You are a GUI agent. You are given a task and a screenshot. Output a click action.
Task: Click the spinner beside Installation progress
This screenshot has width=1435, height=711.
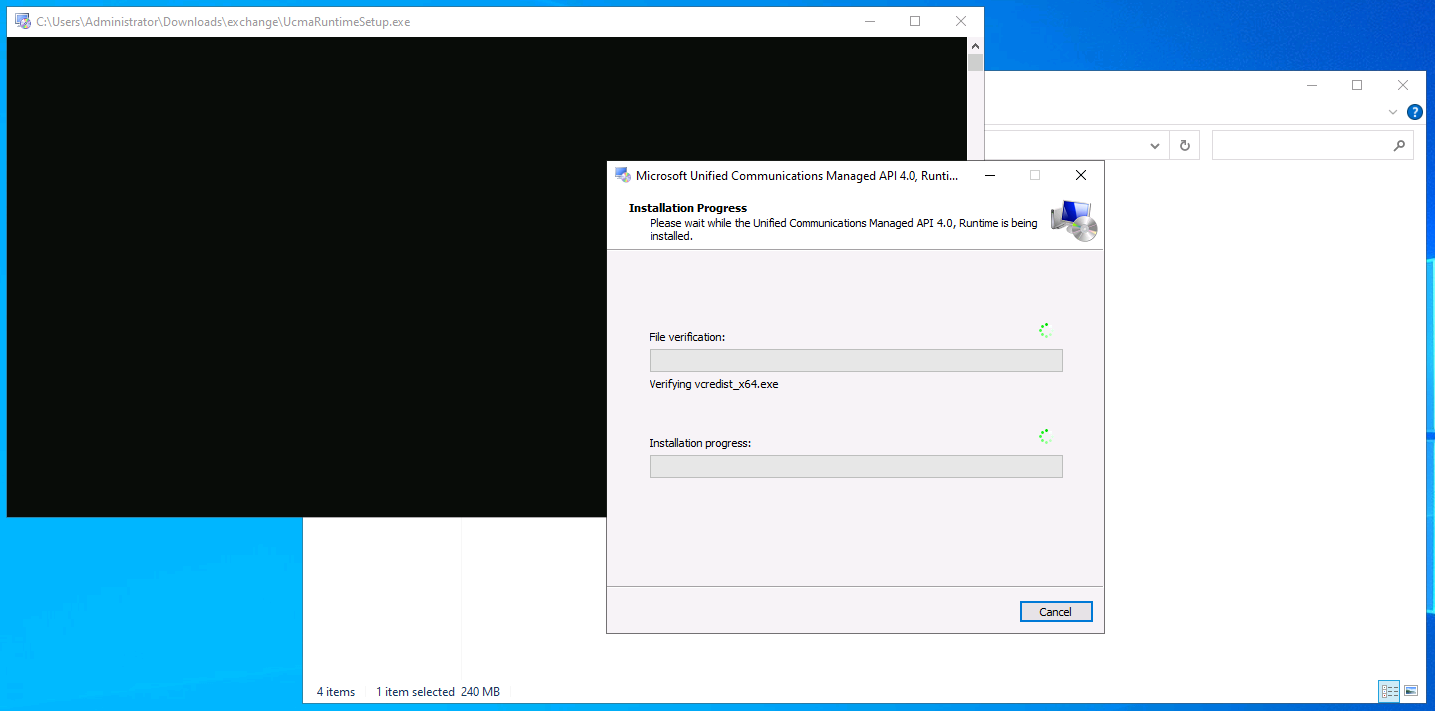pos(1046,437)
